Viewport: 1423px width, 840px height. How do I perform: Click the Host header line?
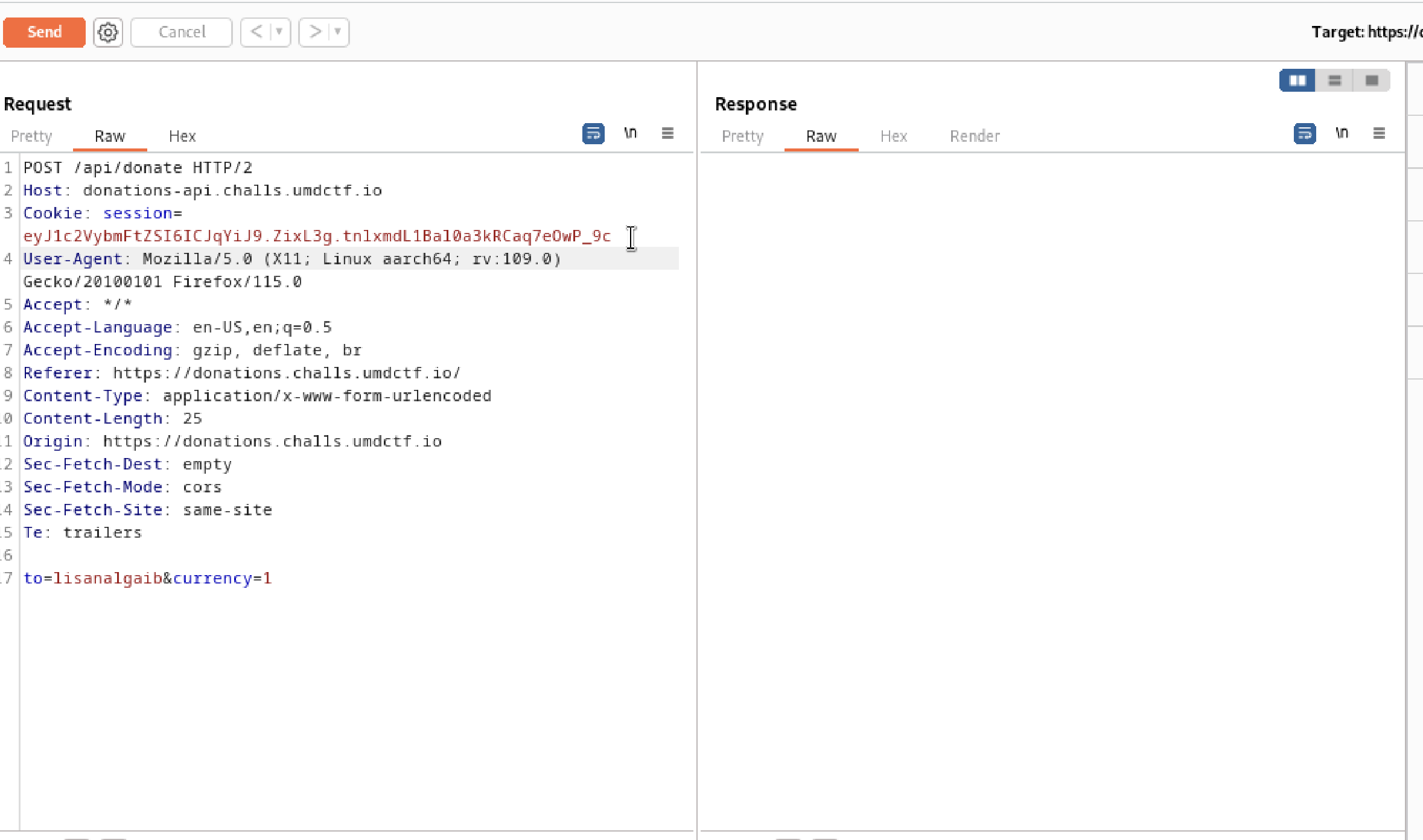tap(203, 191)
